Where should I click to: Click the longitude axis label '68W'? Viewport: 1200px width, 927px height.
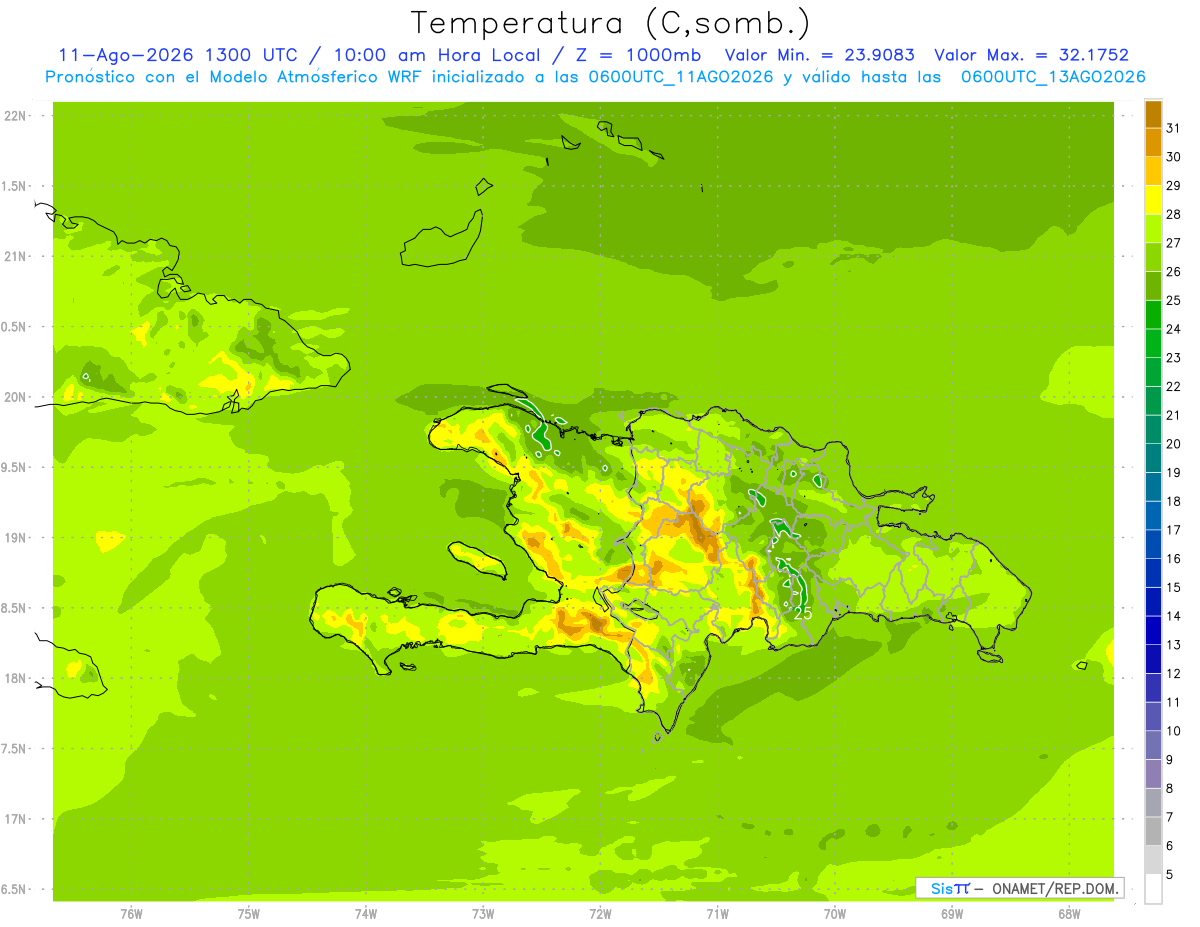pyautogui.click(x=1069, y=915)
